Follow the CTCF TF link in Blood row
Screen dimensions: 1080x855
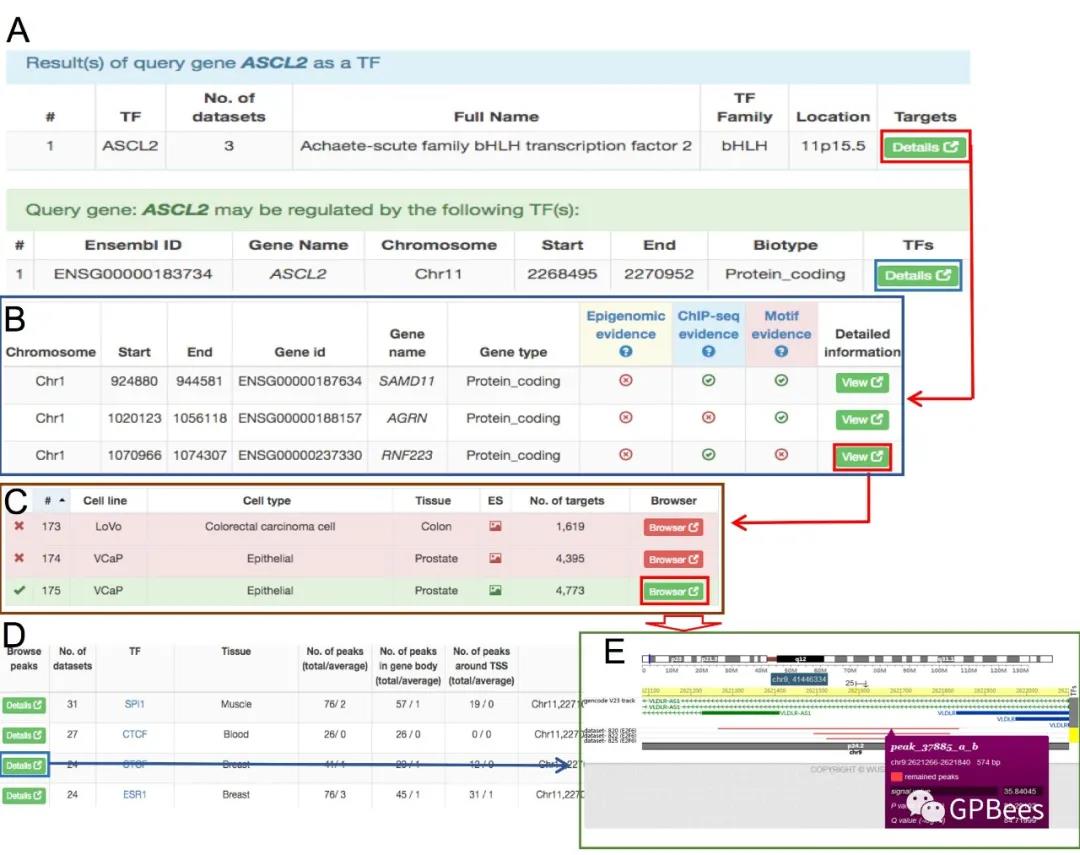[134, 734]
